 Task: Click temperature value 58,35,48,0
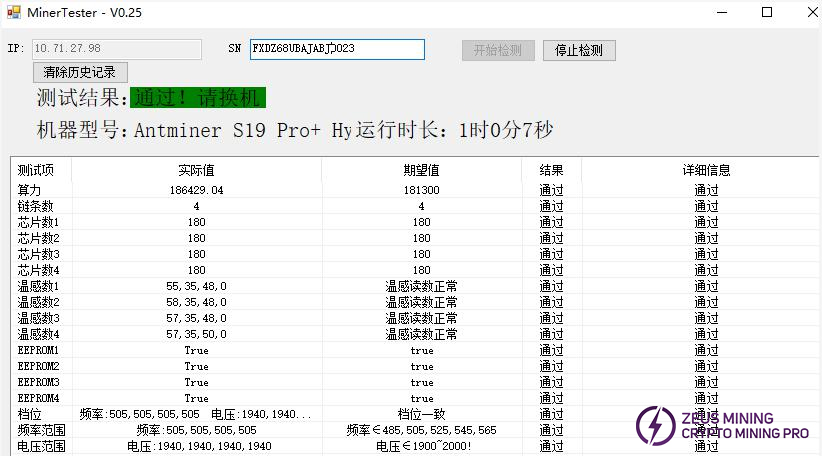click(197, 302)
